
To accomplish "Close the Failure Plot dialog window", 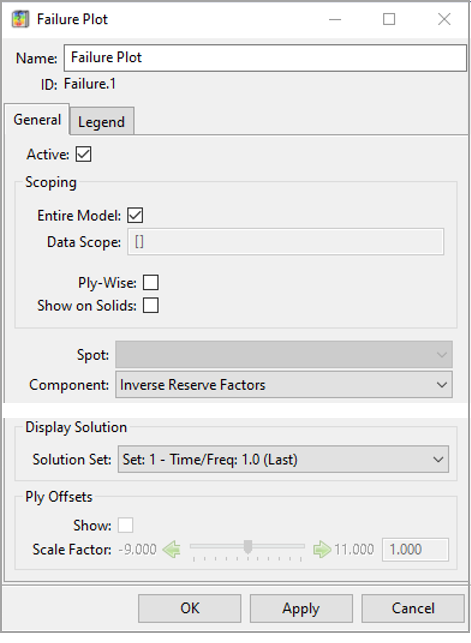I will click(444, 19).
